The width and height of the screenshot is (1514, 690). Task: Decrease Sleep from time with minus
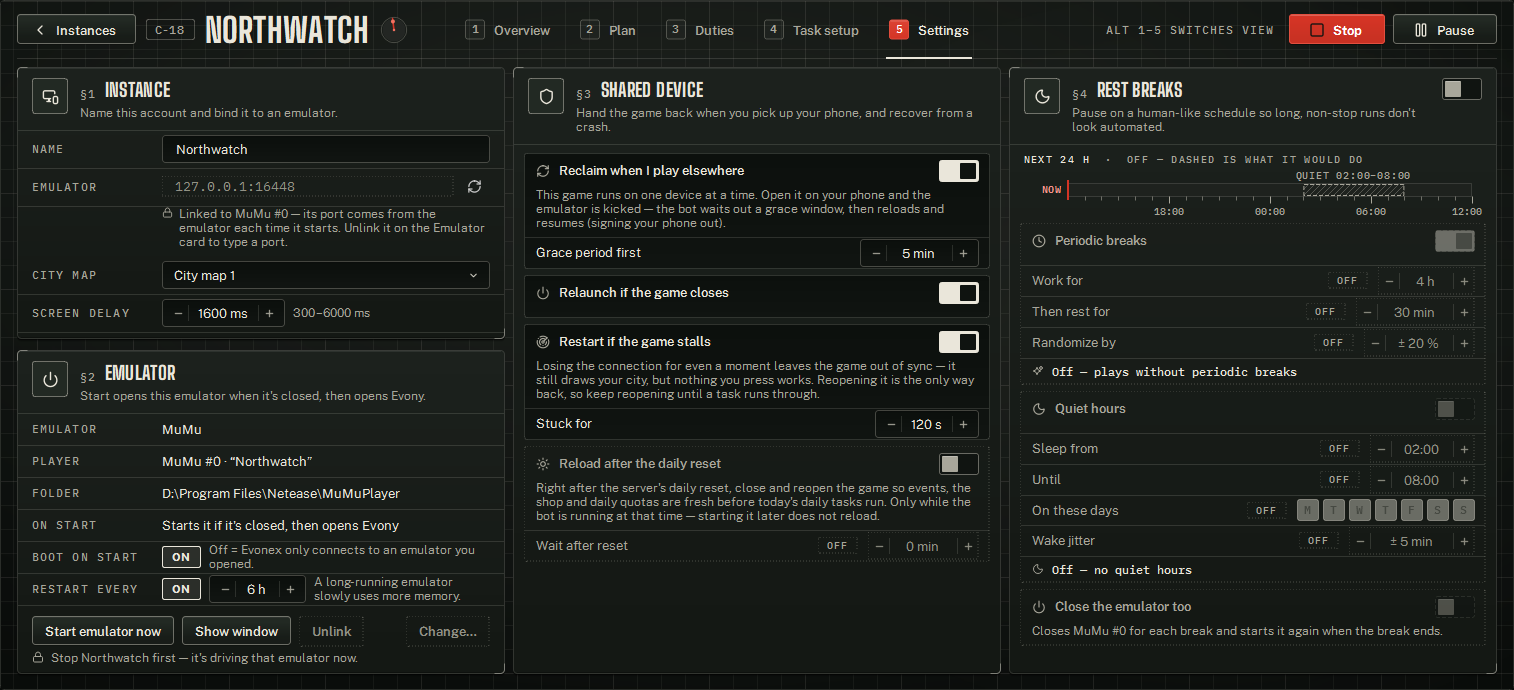pos(1382,449)
